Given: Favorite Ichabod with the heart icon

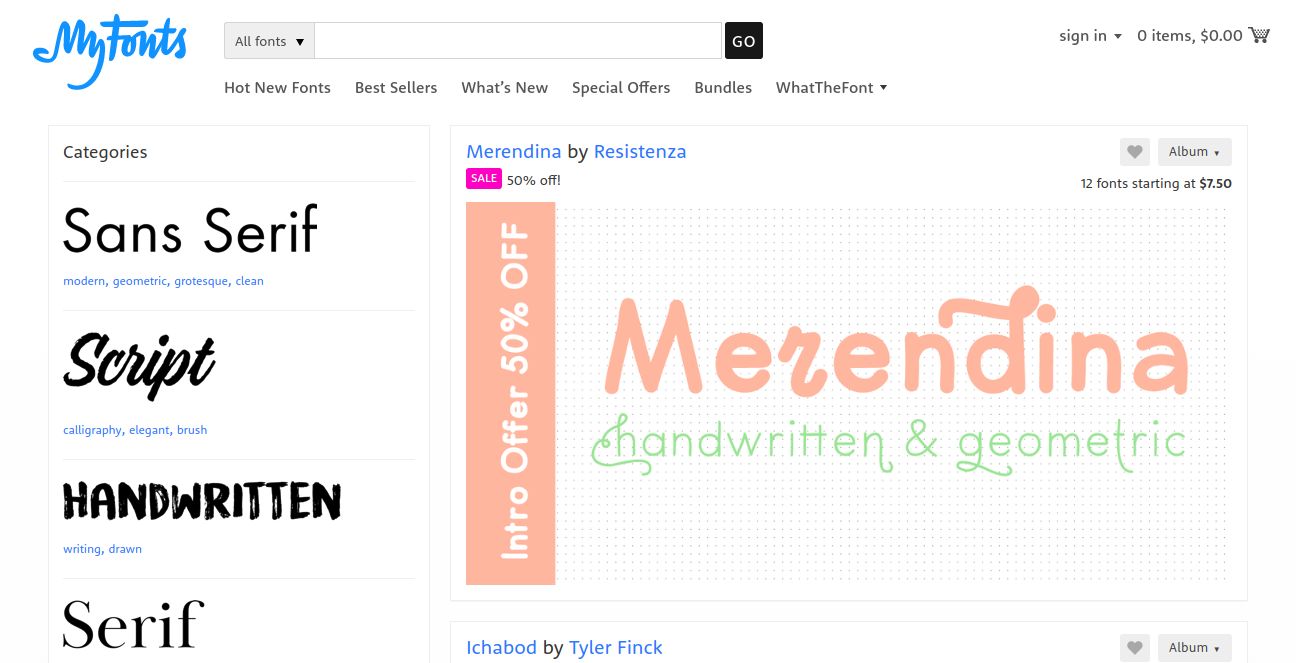Looking at the screenshot, I should point(1134,648).
